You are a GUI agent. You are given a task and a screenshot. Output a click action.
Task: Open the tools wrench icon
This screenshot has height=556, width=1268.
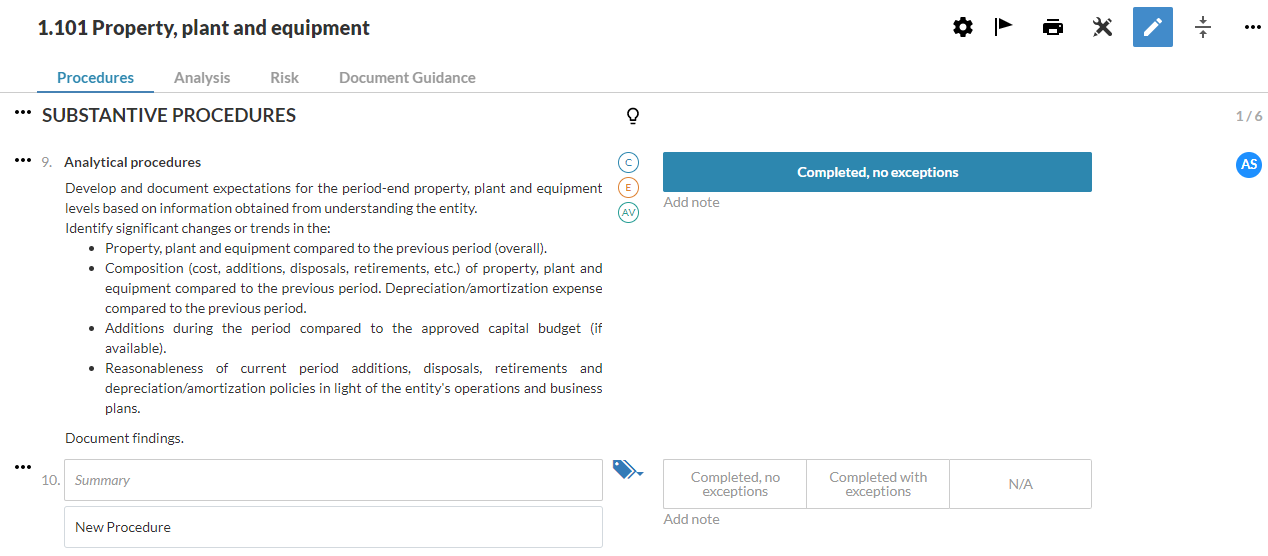tap(1103, 28)
